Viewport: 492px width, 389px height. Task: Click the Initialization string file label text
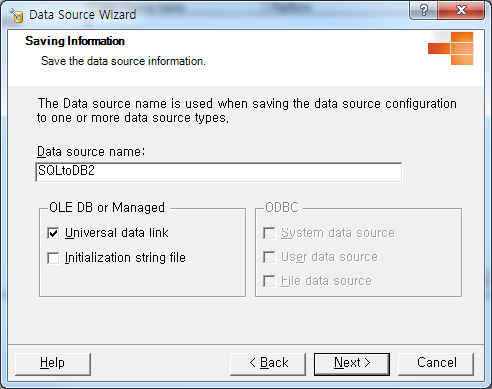click(125, 258)
